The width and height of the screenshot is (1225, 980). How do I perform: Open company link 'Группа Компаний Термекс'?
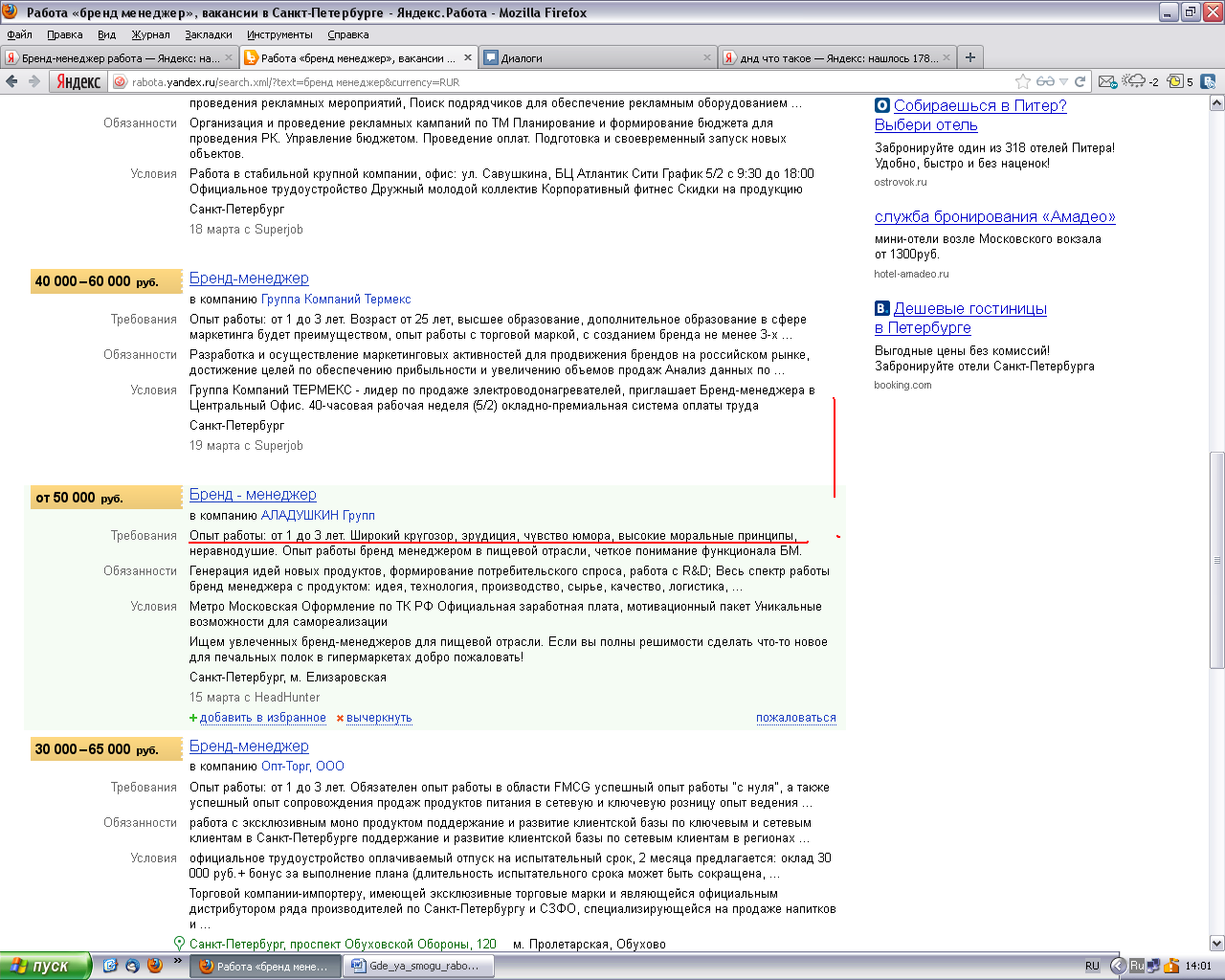pos(336,299)
